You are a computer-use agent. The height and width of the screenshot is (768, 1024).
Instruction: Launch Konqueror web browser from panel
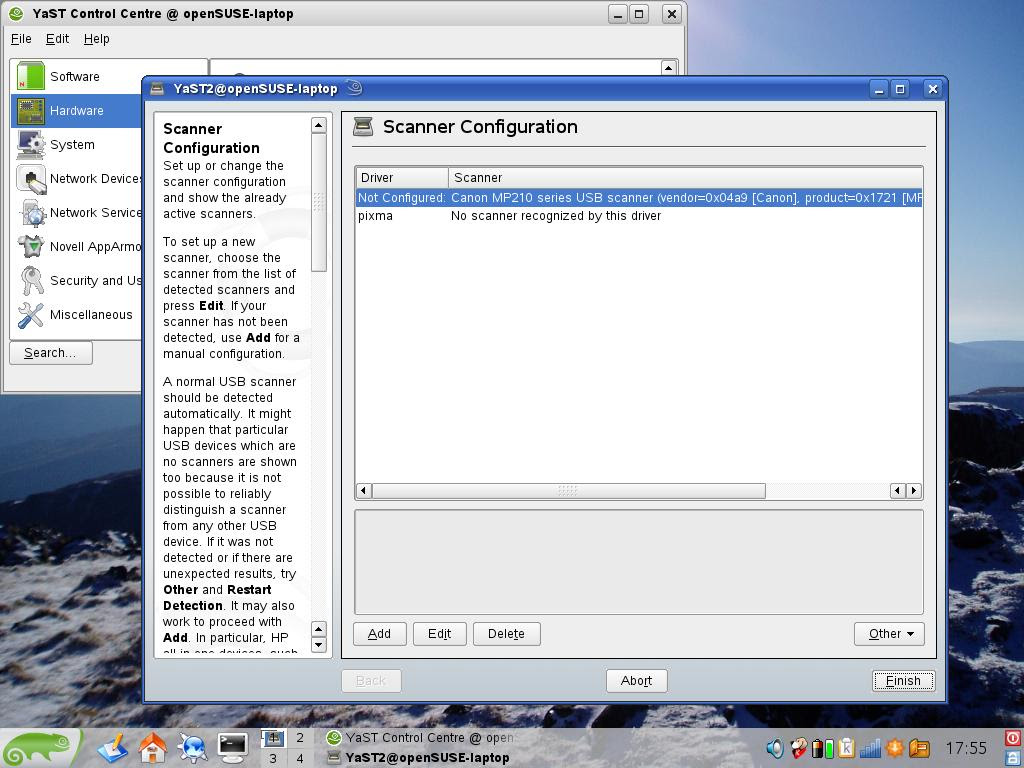point(193,748)
